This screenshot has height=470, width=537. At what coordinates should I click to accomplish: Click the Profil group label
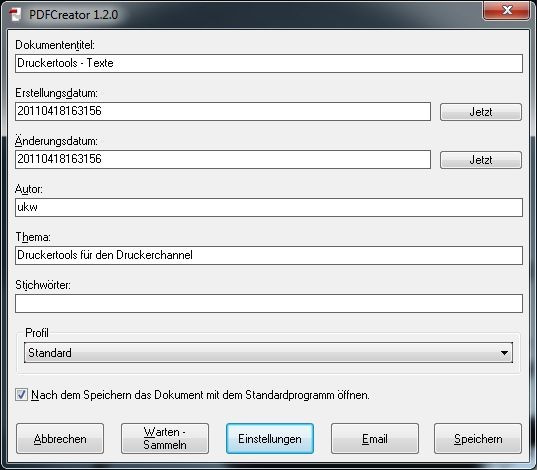[37, 333]
